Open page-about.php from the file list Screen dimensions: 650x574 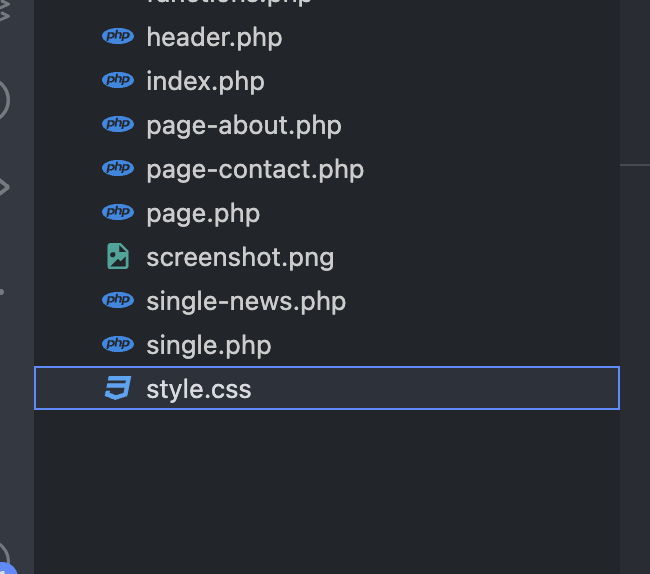tap(244, 125)
